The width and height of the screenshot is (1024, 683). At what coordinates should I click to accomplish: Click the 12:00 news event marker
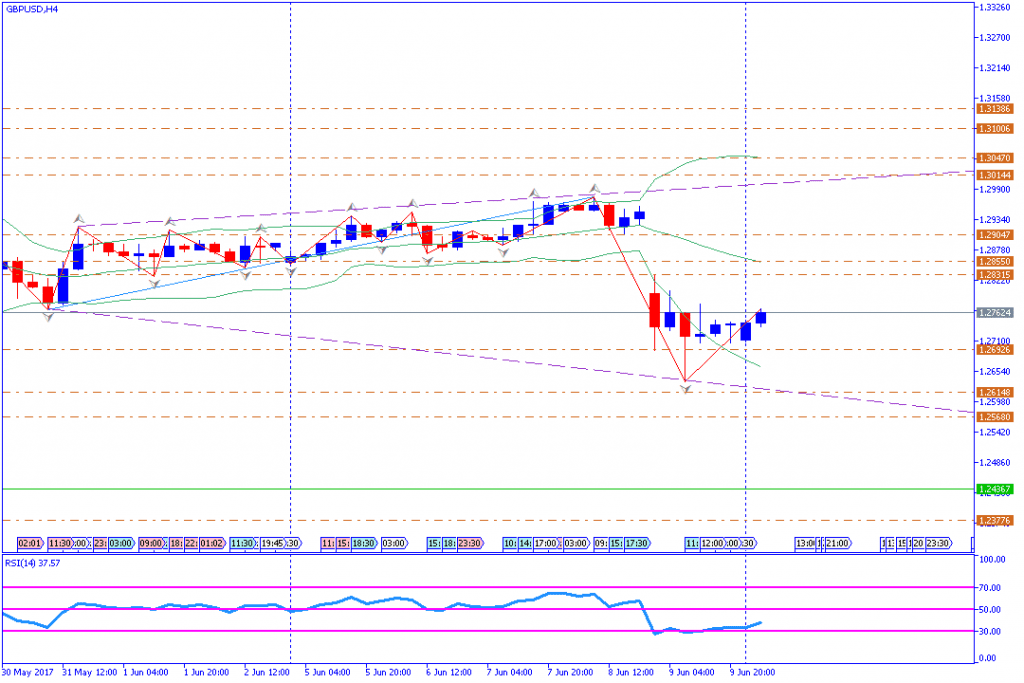[712, 543]
